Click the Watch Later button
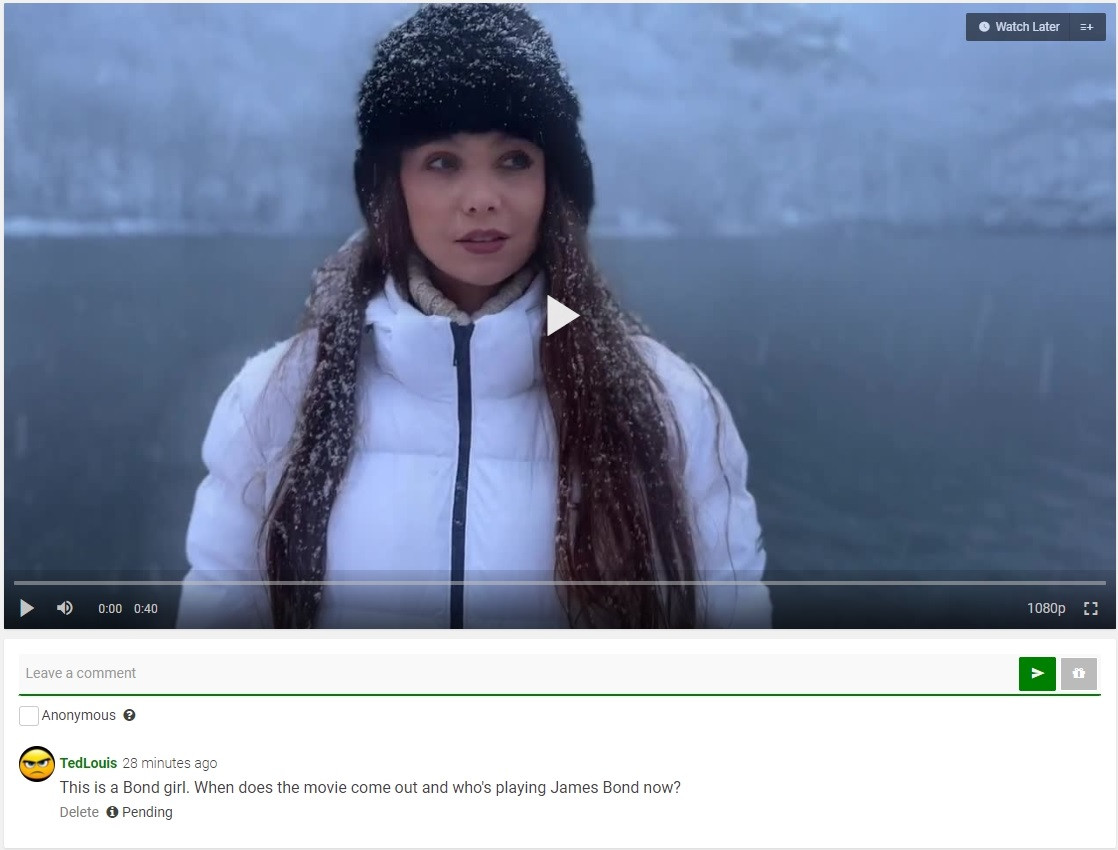 pyautogui.click(x=1018, y=27)
